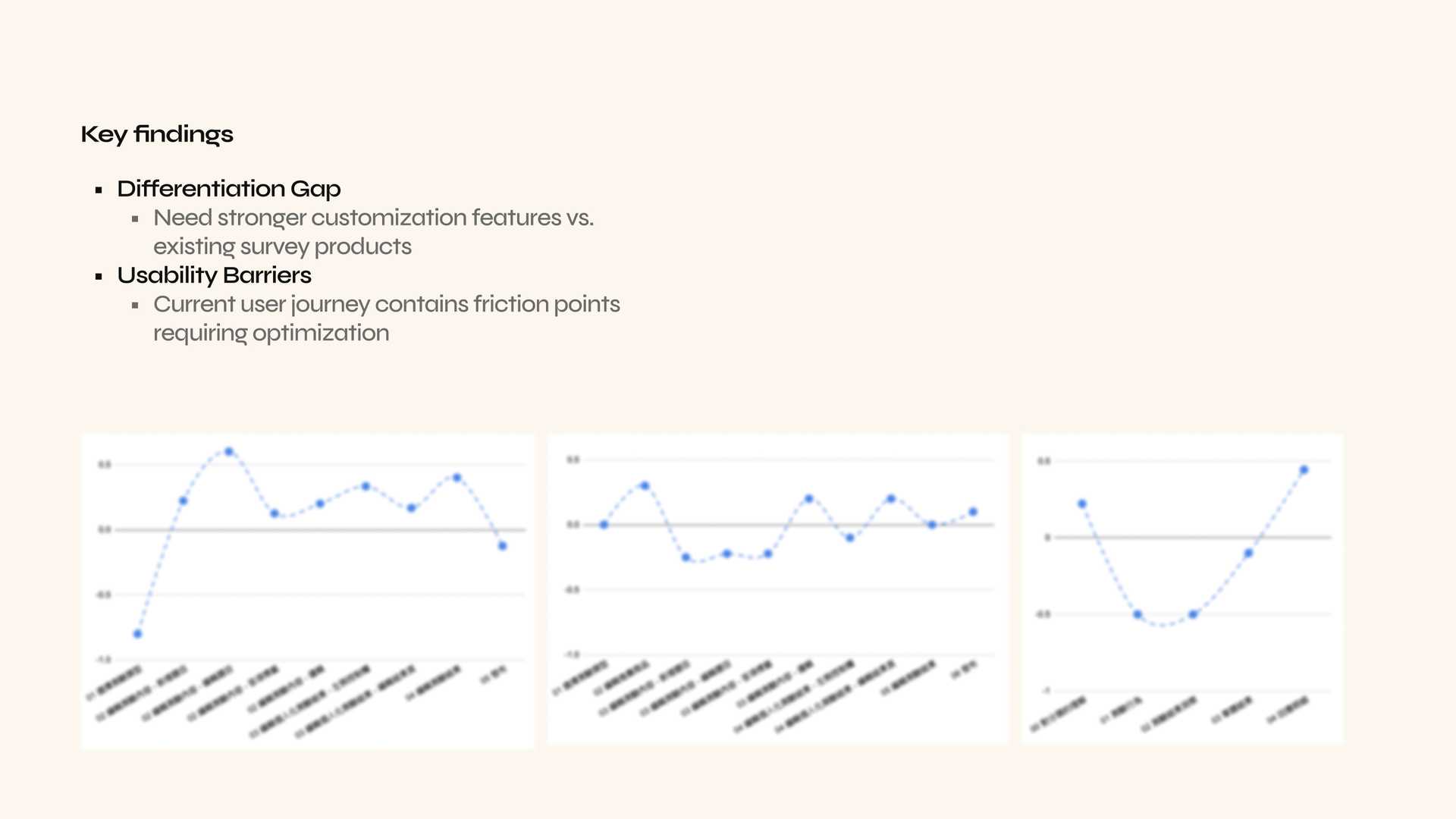Click the "requiring optimization" text line
The width and height of the screenshot is (1456, 819).
(x=271, y=333)
